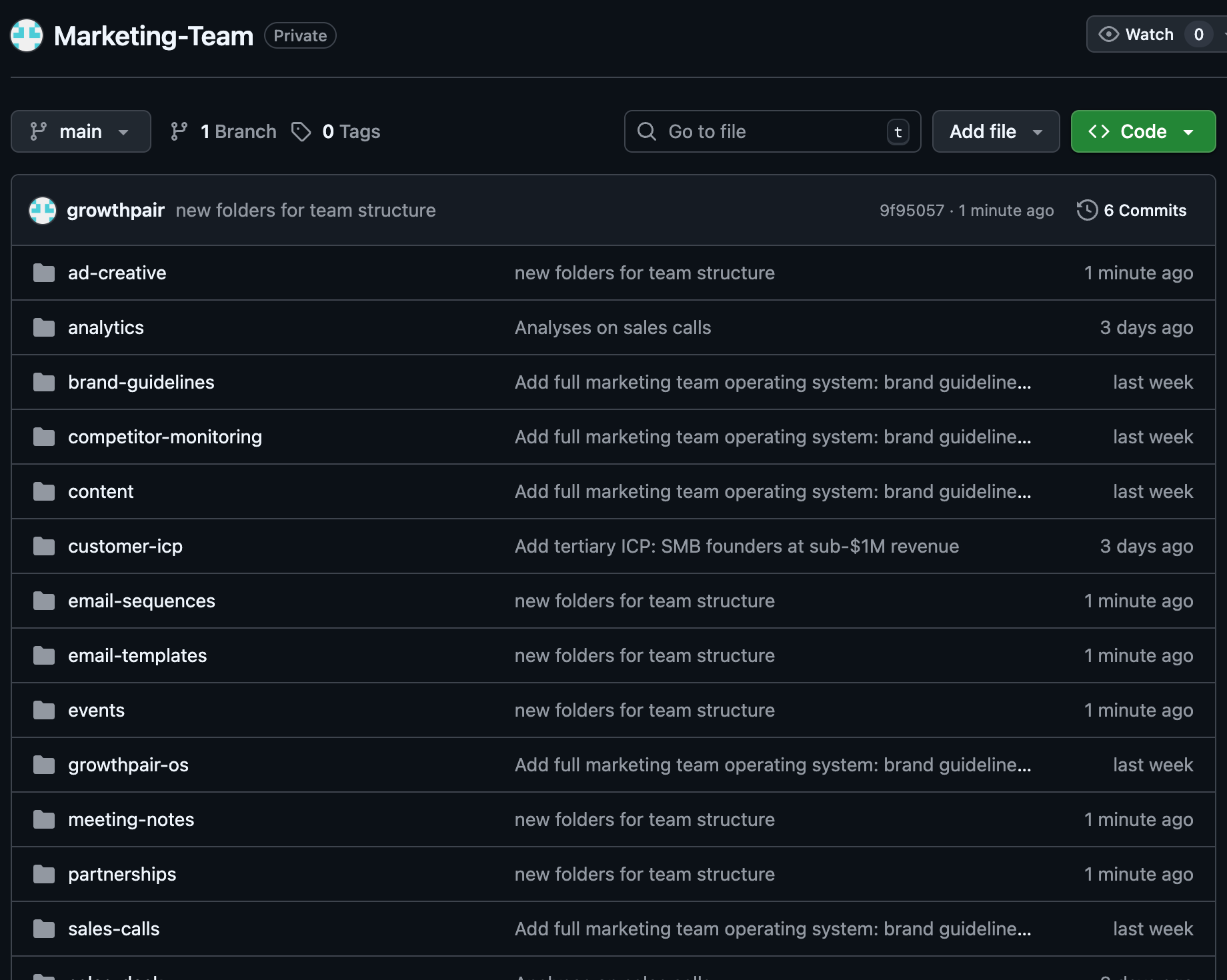Click the partnerships folder icon
This screenshot has width=1227, height=980.
[44, 874]
